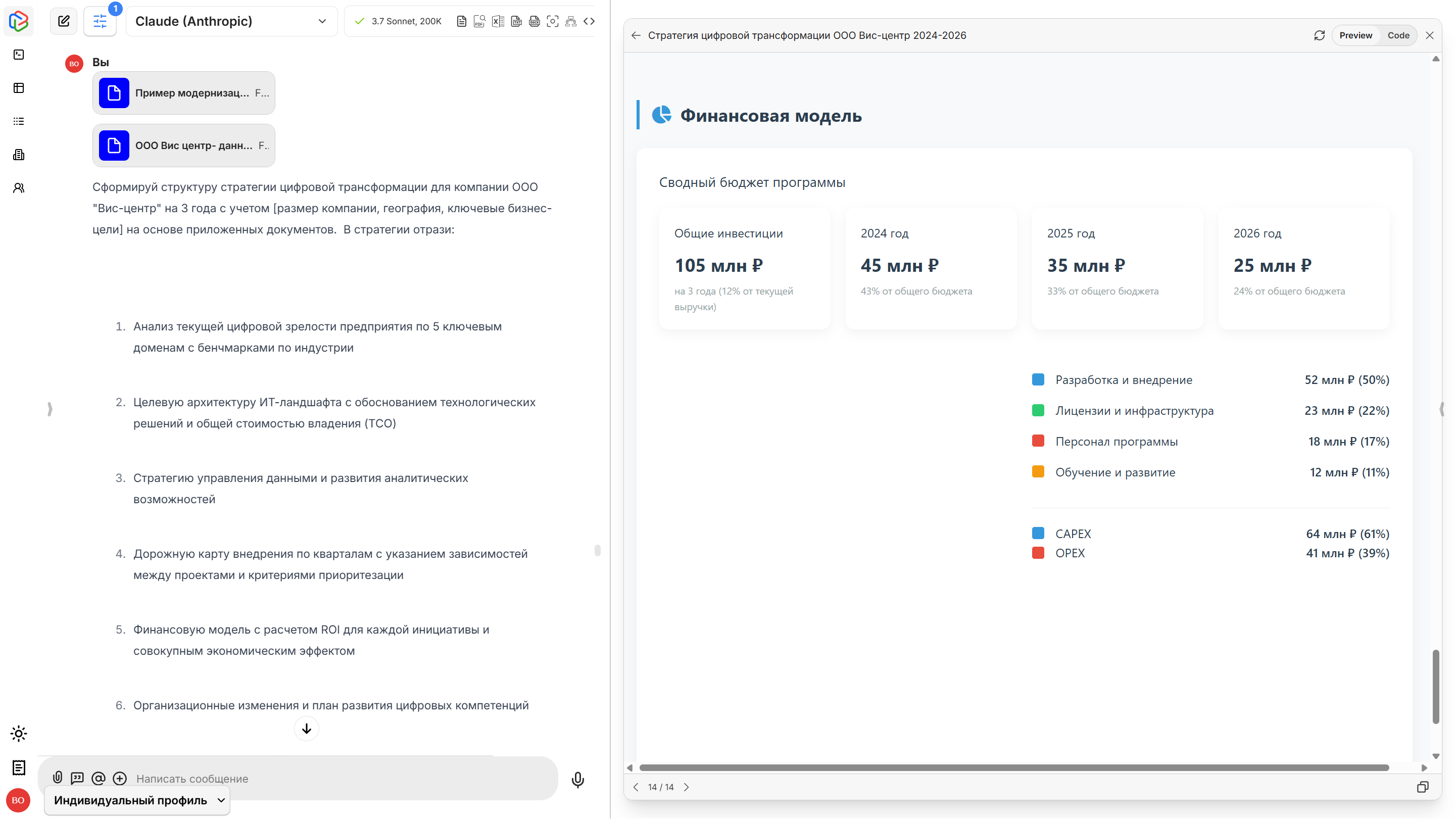Open the BO user avatar at bottom left
The width and height of the screenshot is (1456, 819).
tap(18, 800)
